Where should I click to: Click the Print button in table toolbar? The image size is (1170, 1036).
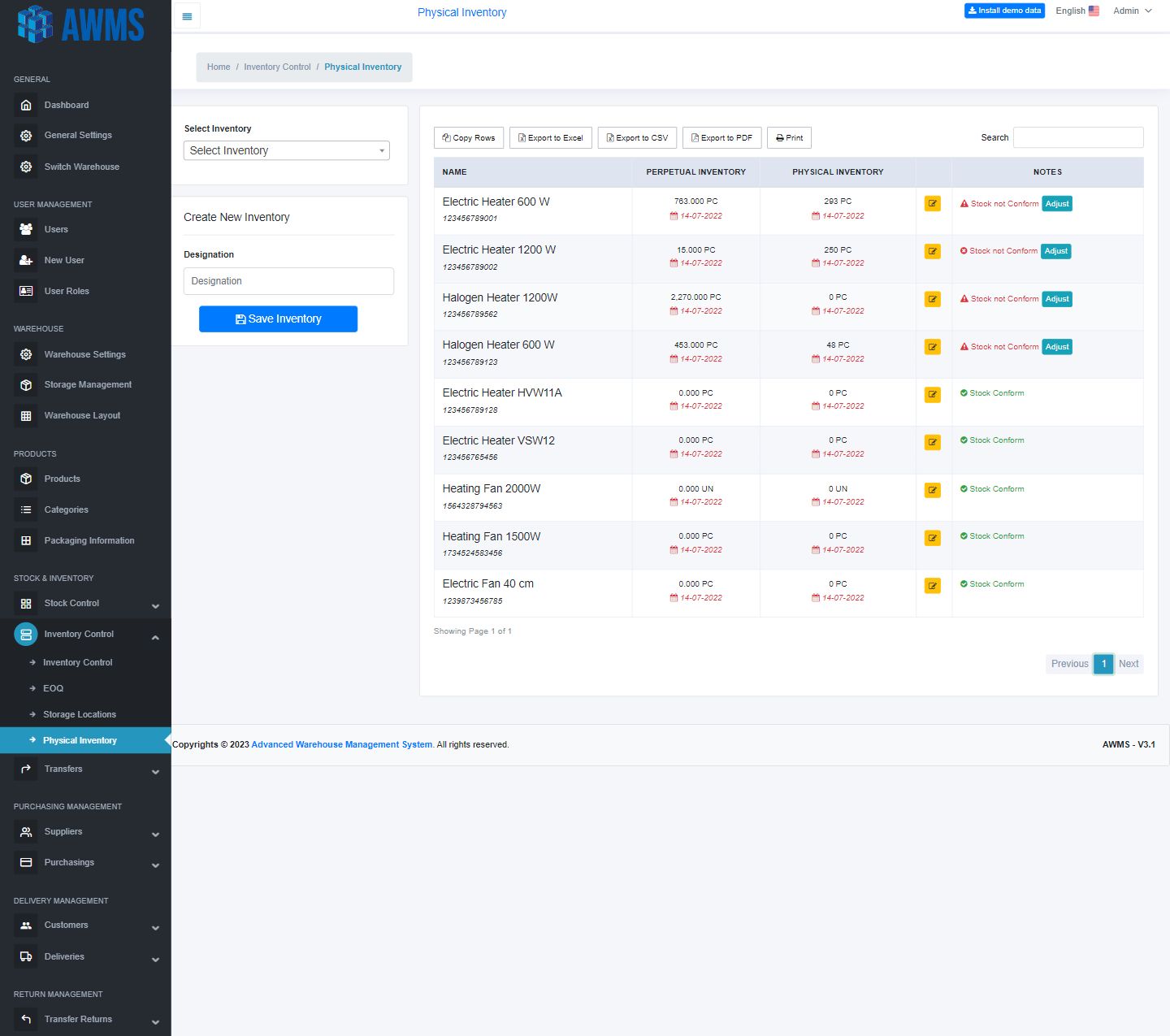pyautogui.click(x=789, y=138)
